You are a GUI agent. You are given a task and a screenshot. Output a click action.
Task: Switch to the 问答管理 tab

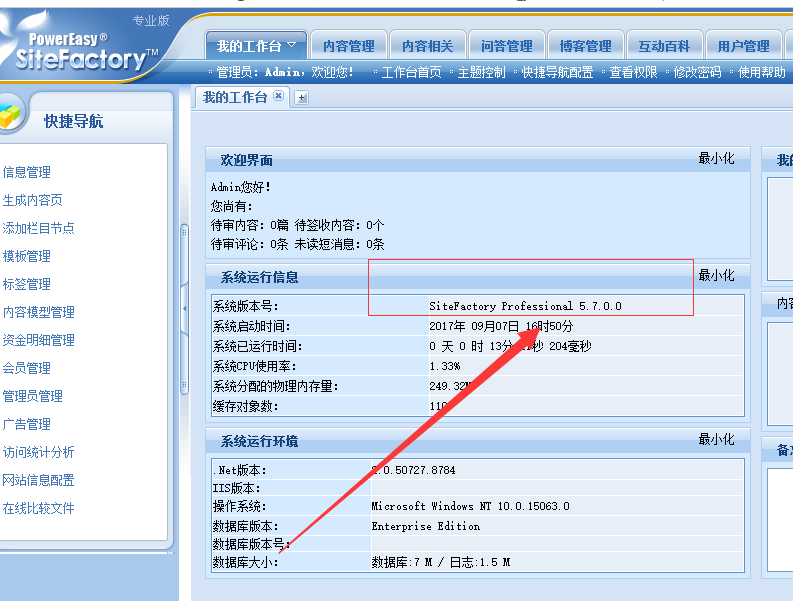(507, 46)
